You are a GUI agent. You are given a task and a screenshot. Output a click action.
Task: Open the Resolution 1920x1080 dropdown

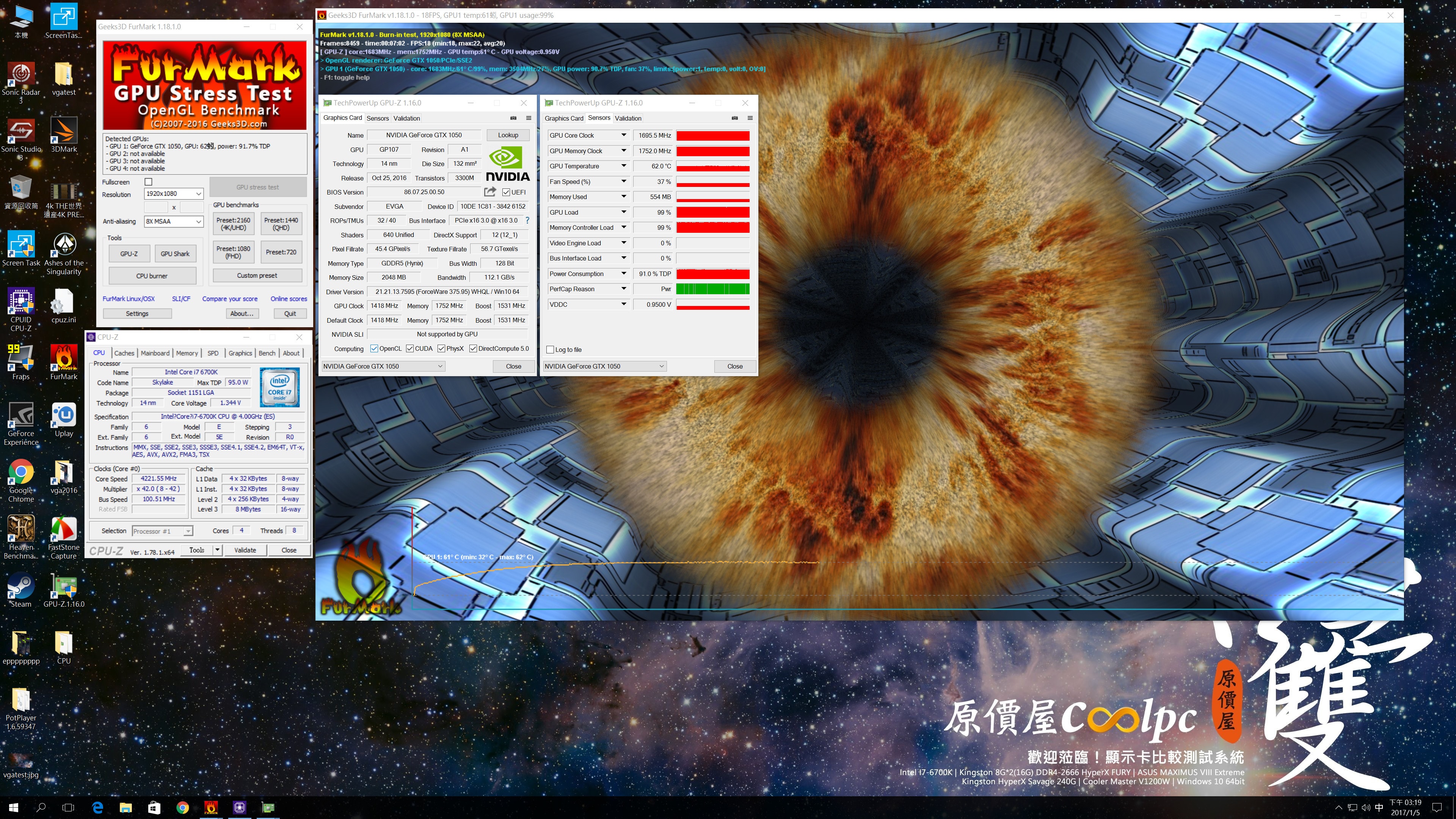point(174,194)
